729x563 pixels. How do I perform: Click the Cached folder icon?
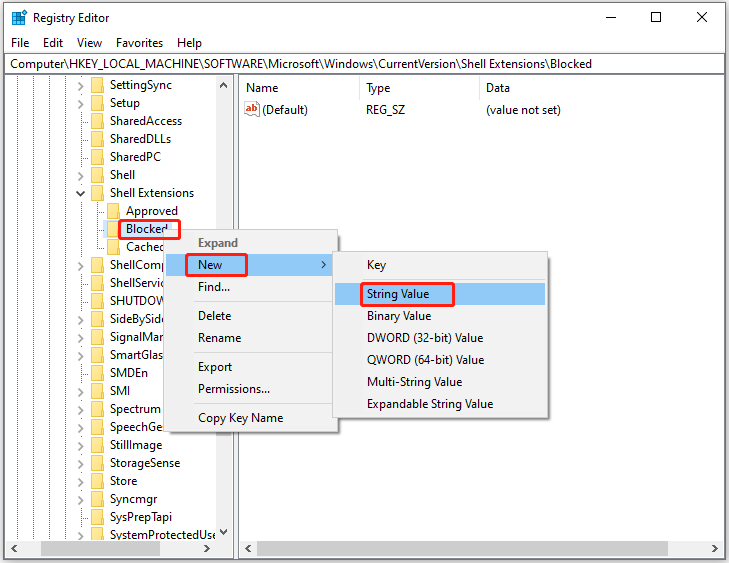[x=113, y=247]
